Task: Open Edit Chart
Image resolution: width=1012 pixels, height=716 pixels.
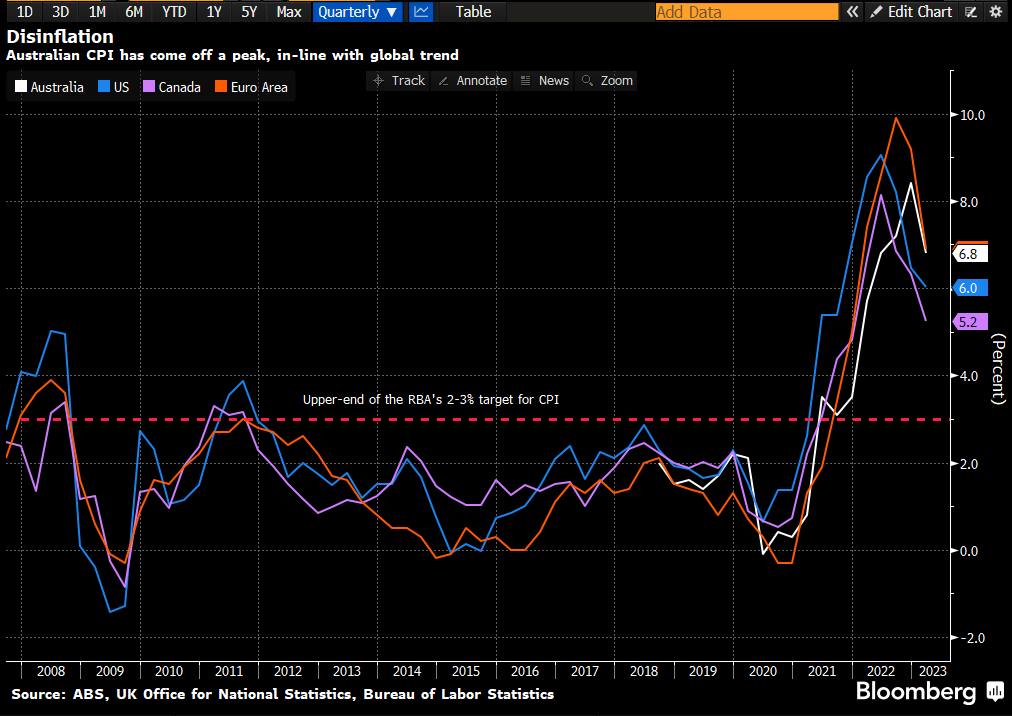Action: [911, 12]
